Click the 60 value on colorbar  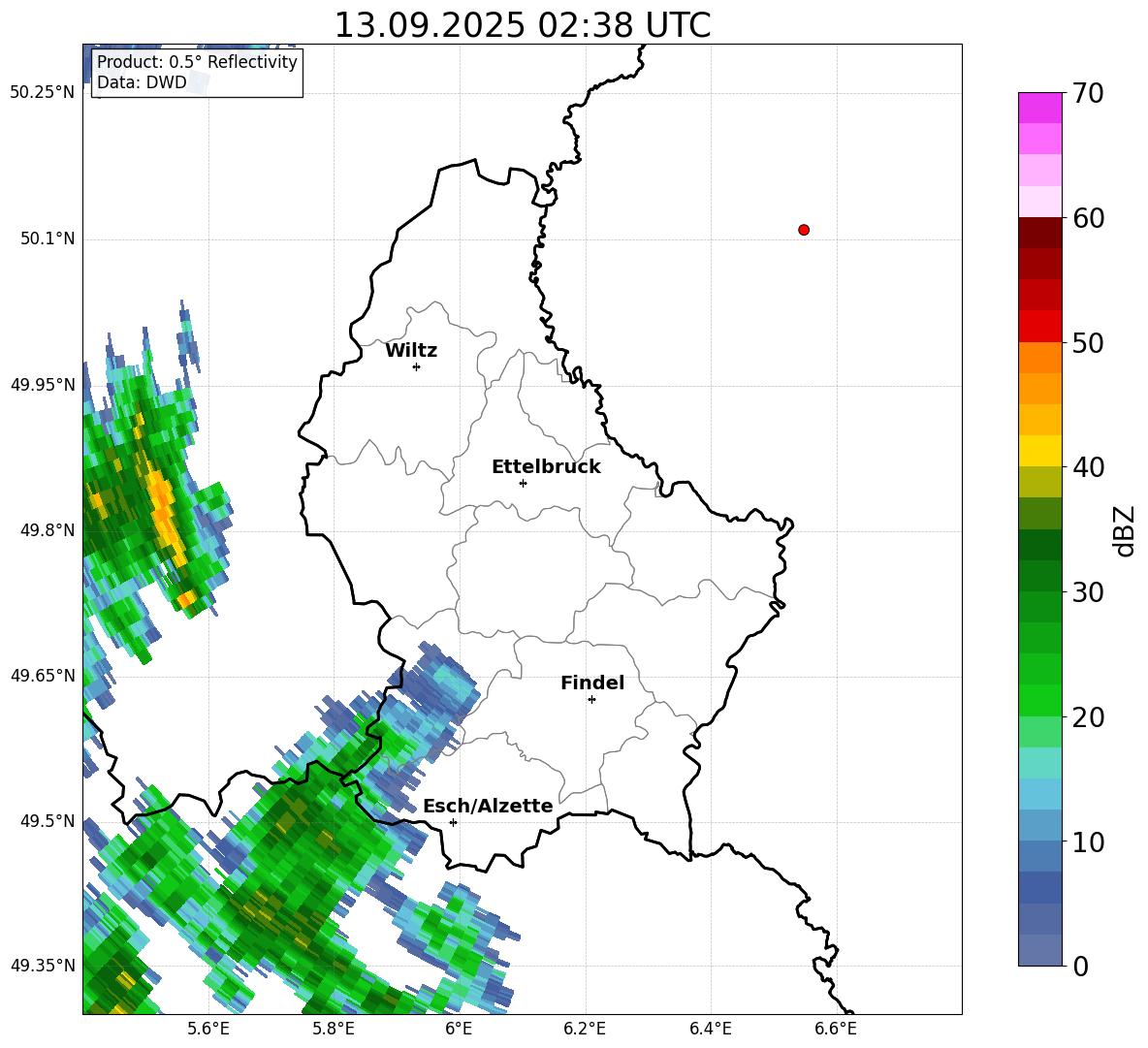coord(1088,218)
